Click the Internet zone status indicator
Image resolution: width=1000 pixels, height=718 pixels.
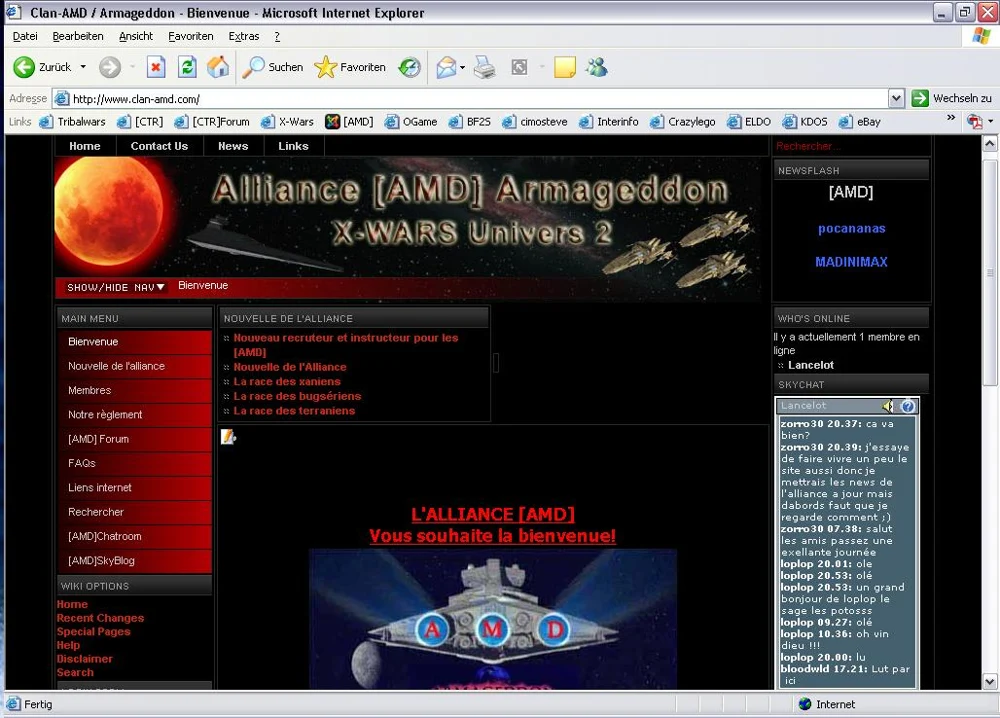827,704
